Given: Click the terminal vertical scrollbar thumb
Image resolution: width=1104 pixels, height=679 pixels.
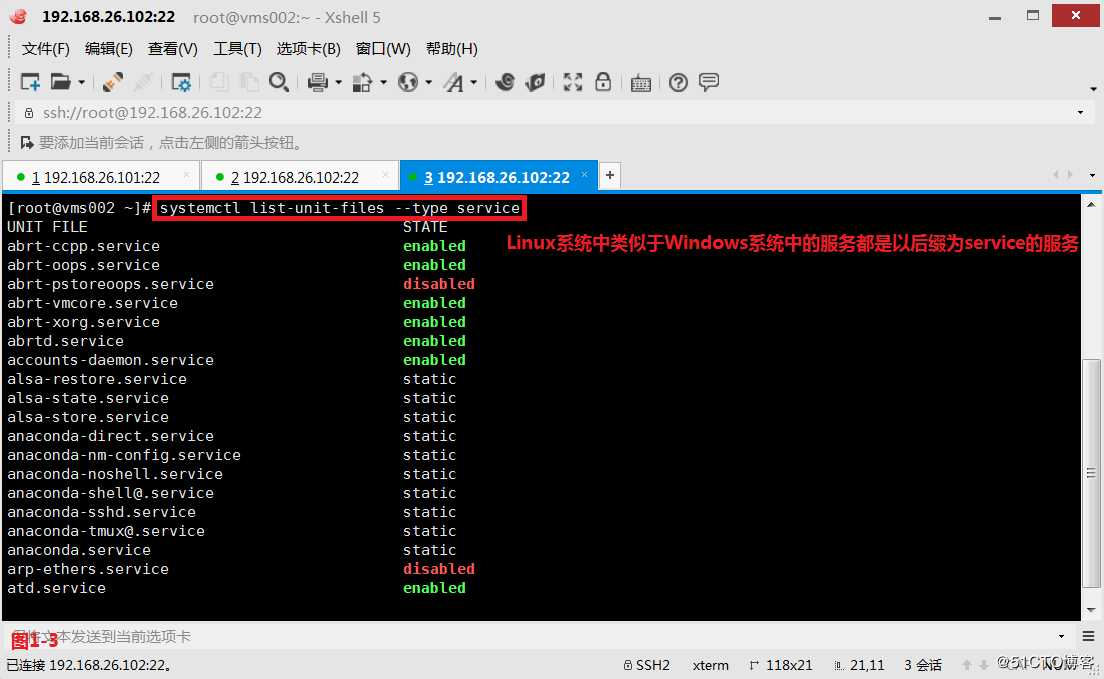Looking at the screenshot, I should [x=1091, y=473].
